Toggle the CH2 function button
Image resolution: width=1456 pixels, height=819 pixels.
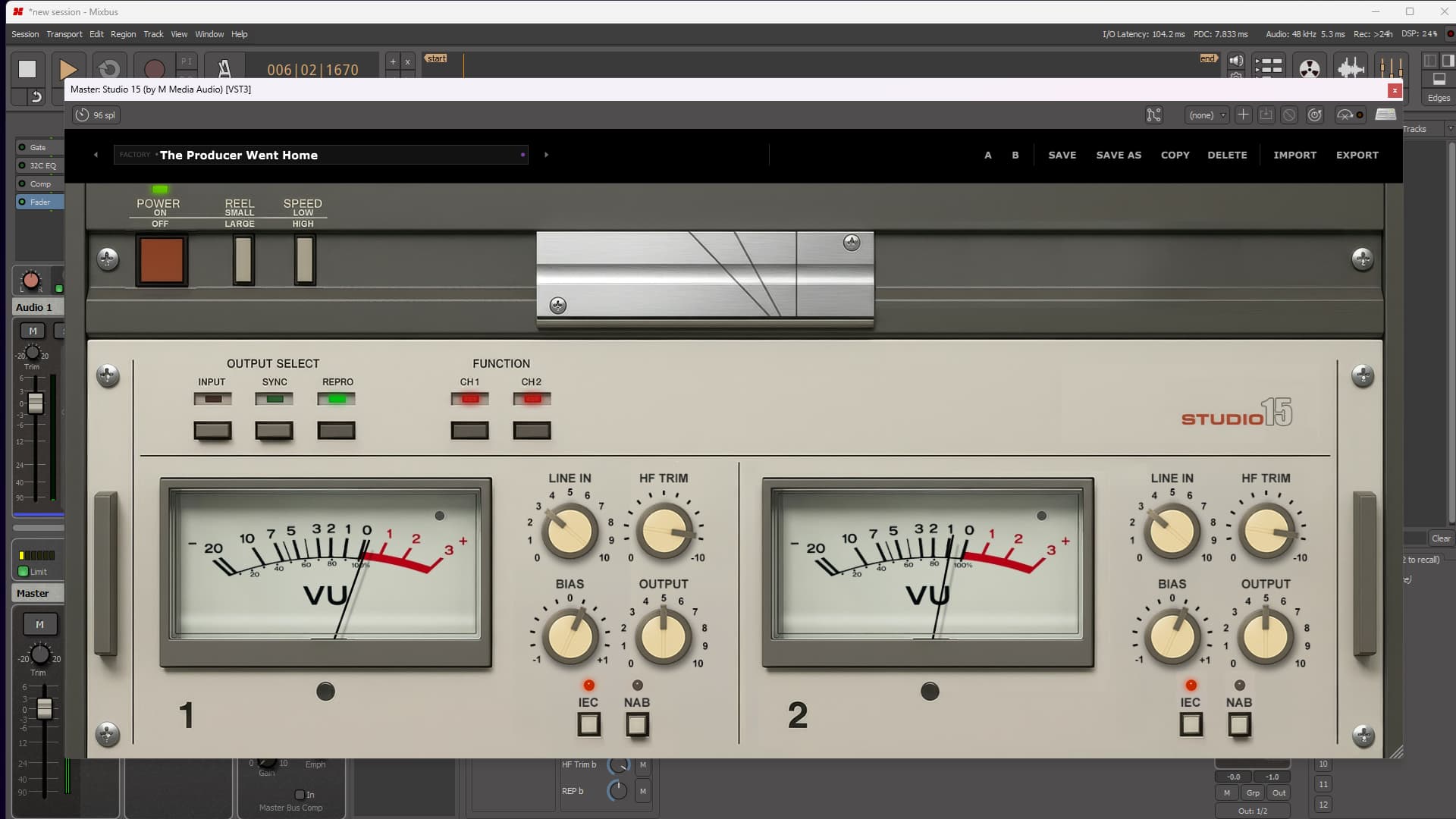pos(532,431)
